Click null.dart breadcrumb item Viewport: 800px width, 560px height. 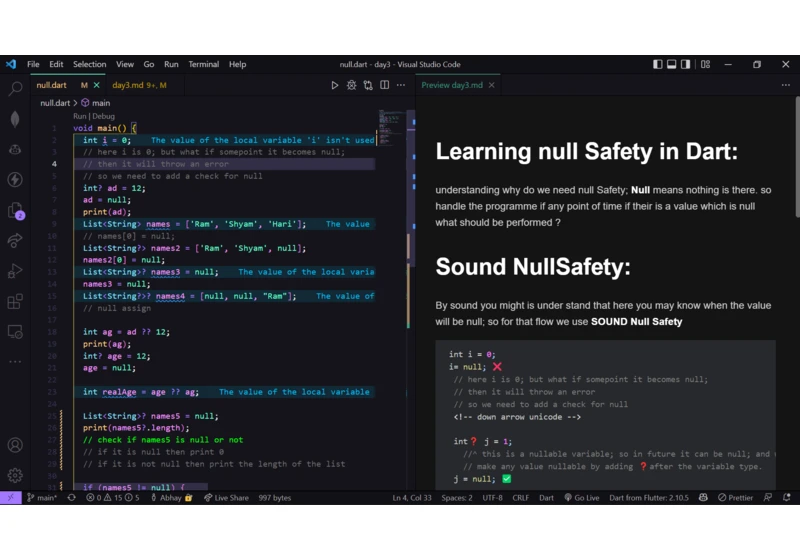point(55,103)
